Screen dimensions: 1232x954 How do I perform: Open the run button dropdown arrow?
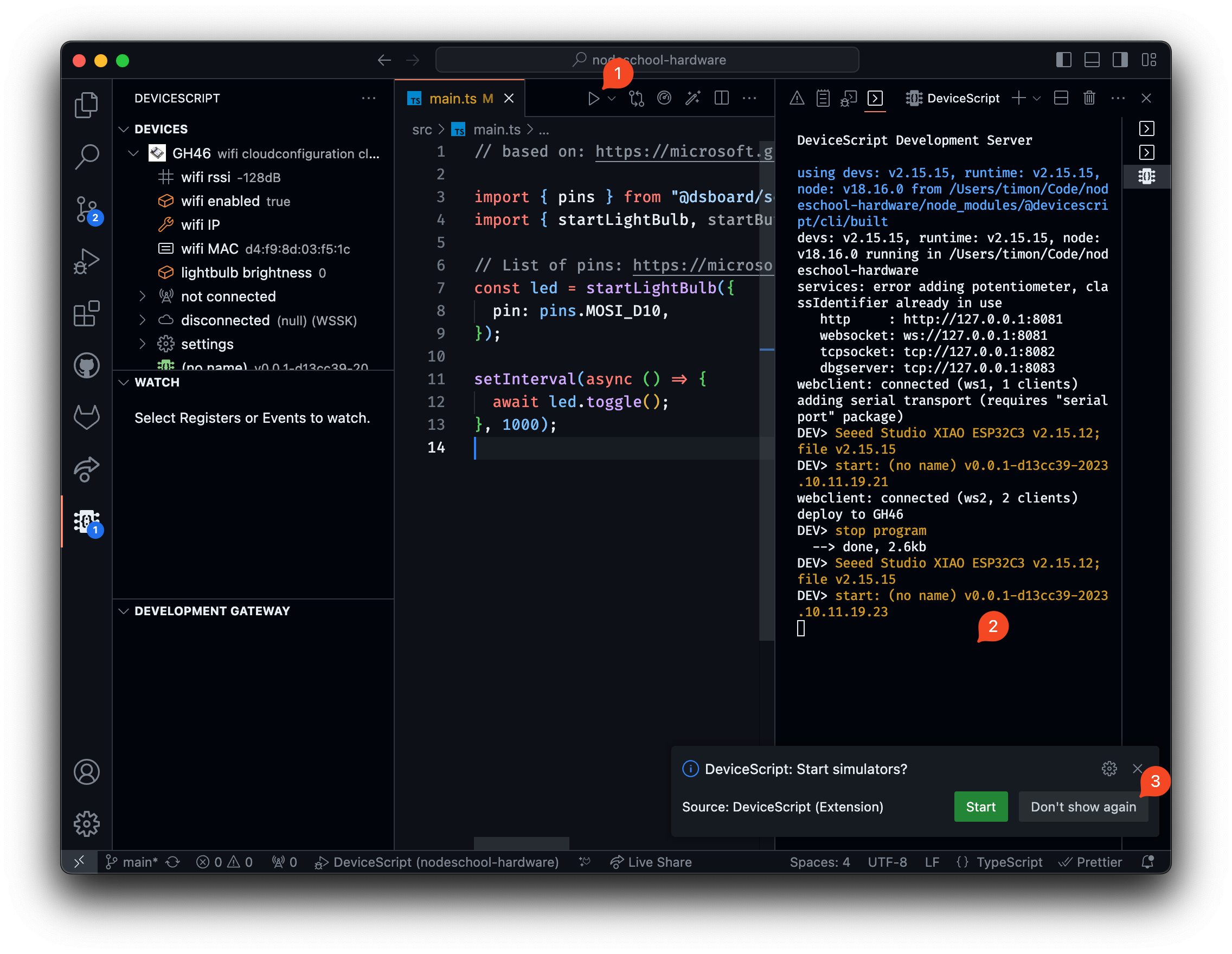click(x=612, y=99)
